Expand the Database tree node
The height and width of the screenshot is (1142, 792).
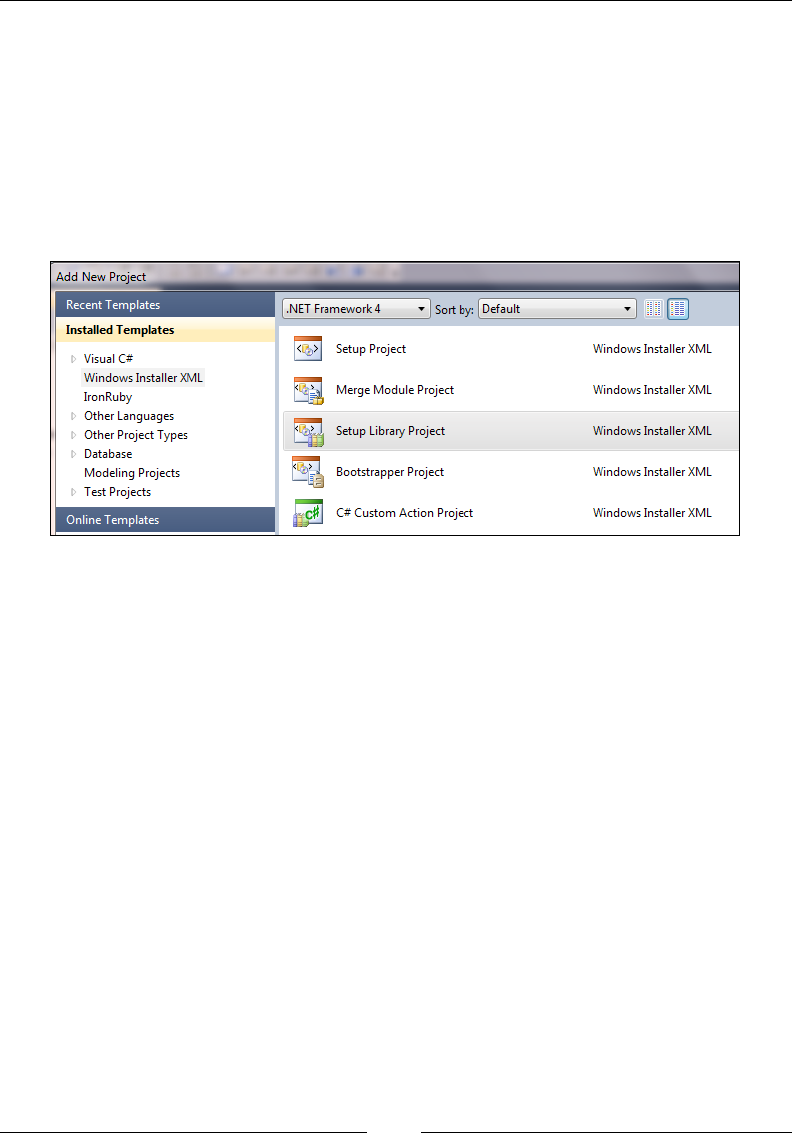coord(74,454)
